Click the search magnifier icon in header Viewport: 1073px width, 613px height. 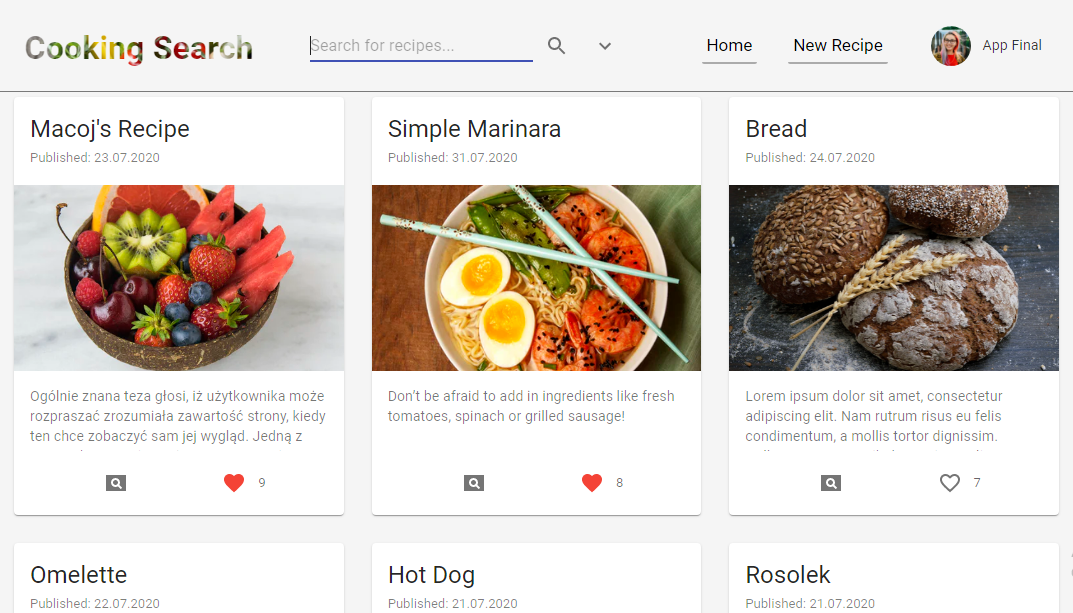[556, 46]
